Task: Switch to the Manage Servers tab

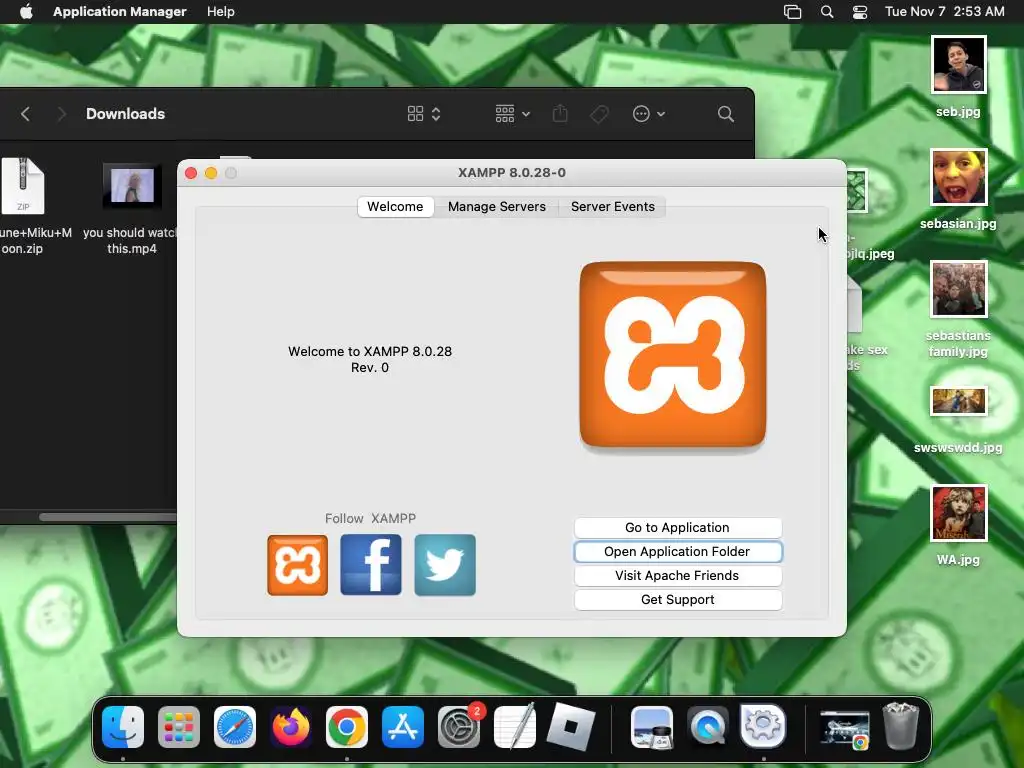Action: pos(496,206)
